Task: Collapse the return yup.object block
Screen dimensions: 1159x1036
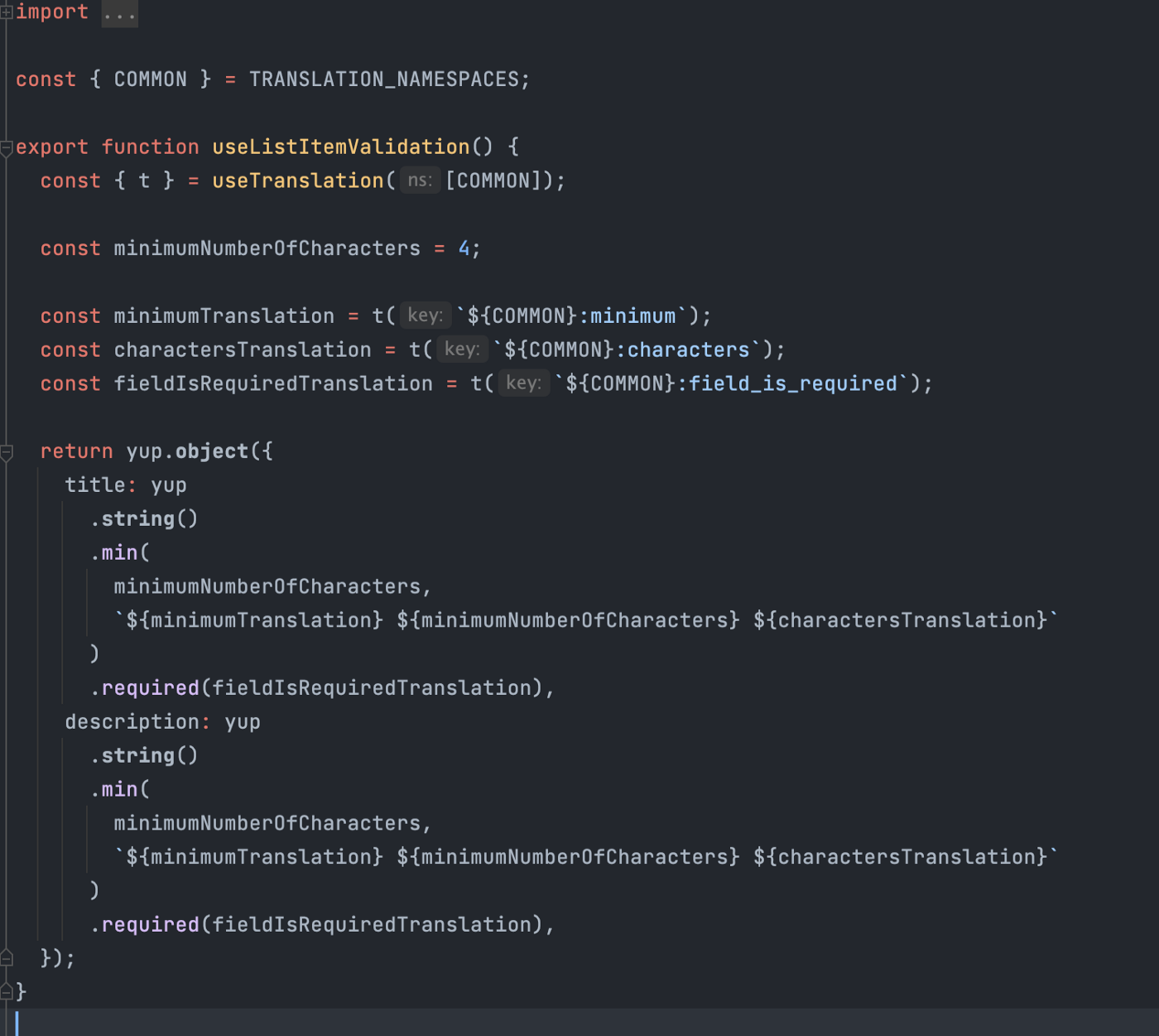Action: coord(7,451)
